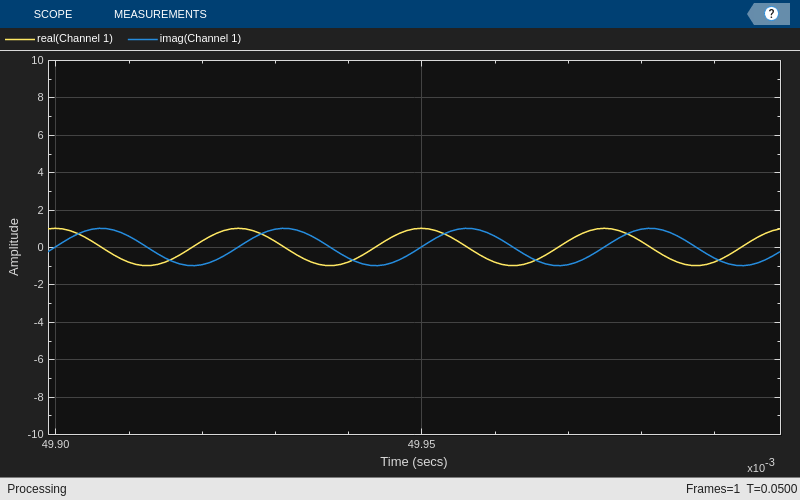The image size is (800, 500).
Task: Click the x10^-3 axis exponent label
Action: [x=760, y=466]
